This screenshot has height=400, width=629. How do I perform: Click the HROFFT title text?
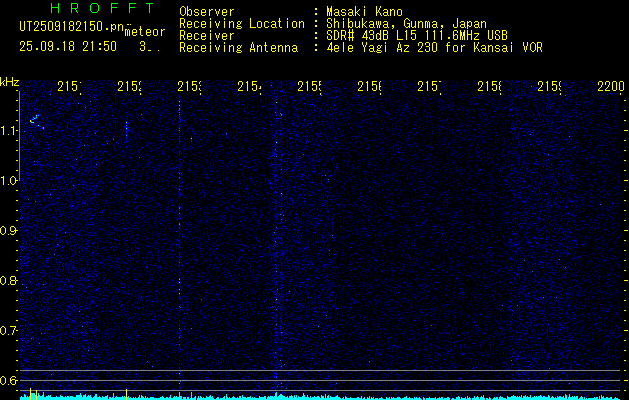pyautogui.click(x=102, y=8)
